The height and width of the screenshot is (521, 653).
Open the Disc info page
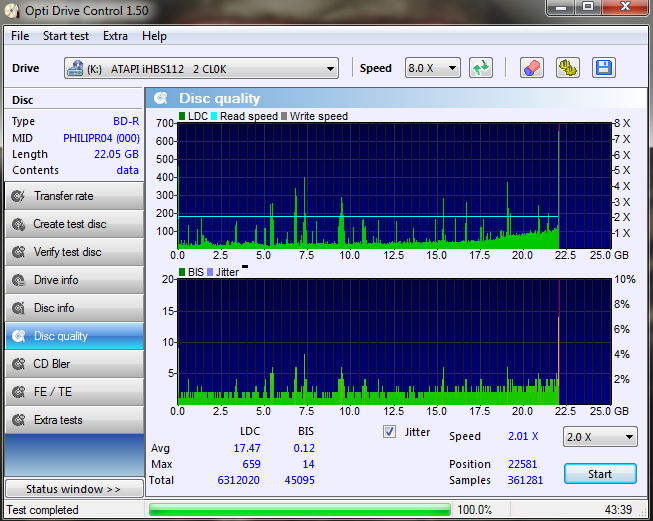(74, 308)
